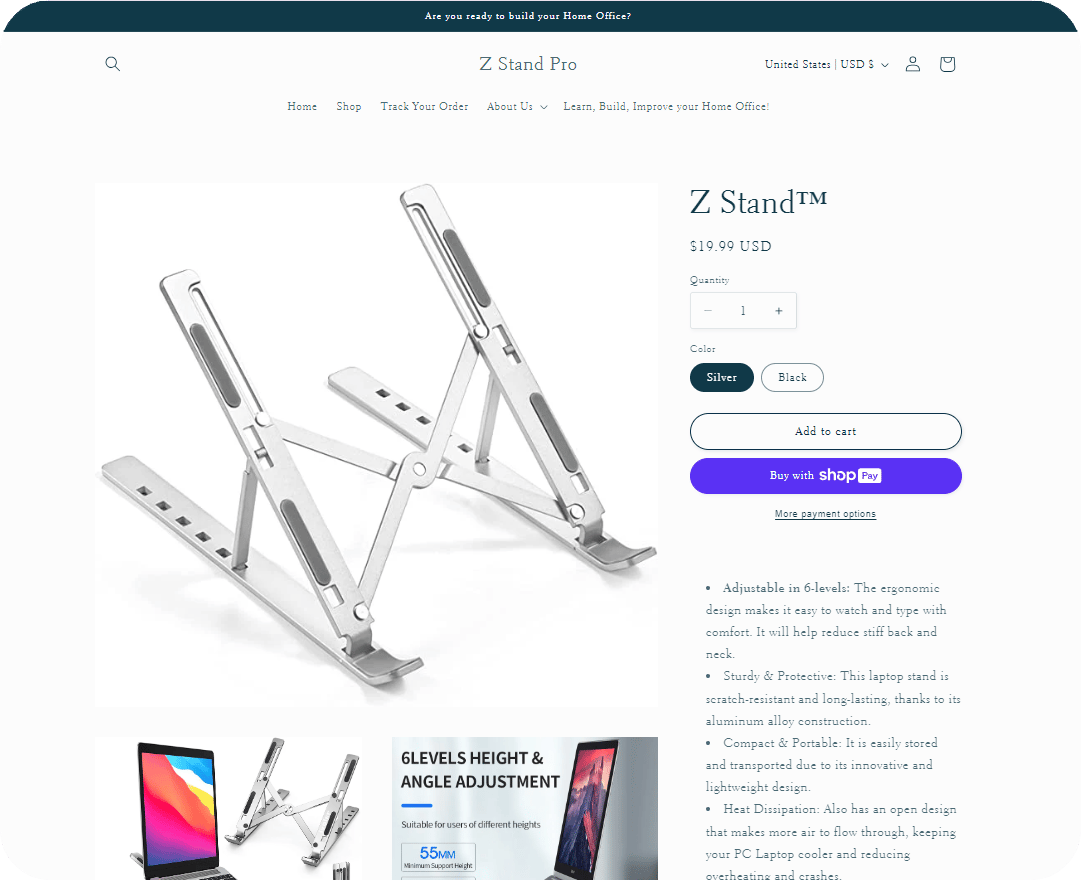Open the laptop with stand thumbnail image

[228, 808]
